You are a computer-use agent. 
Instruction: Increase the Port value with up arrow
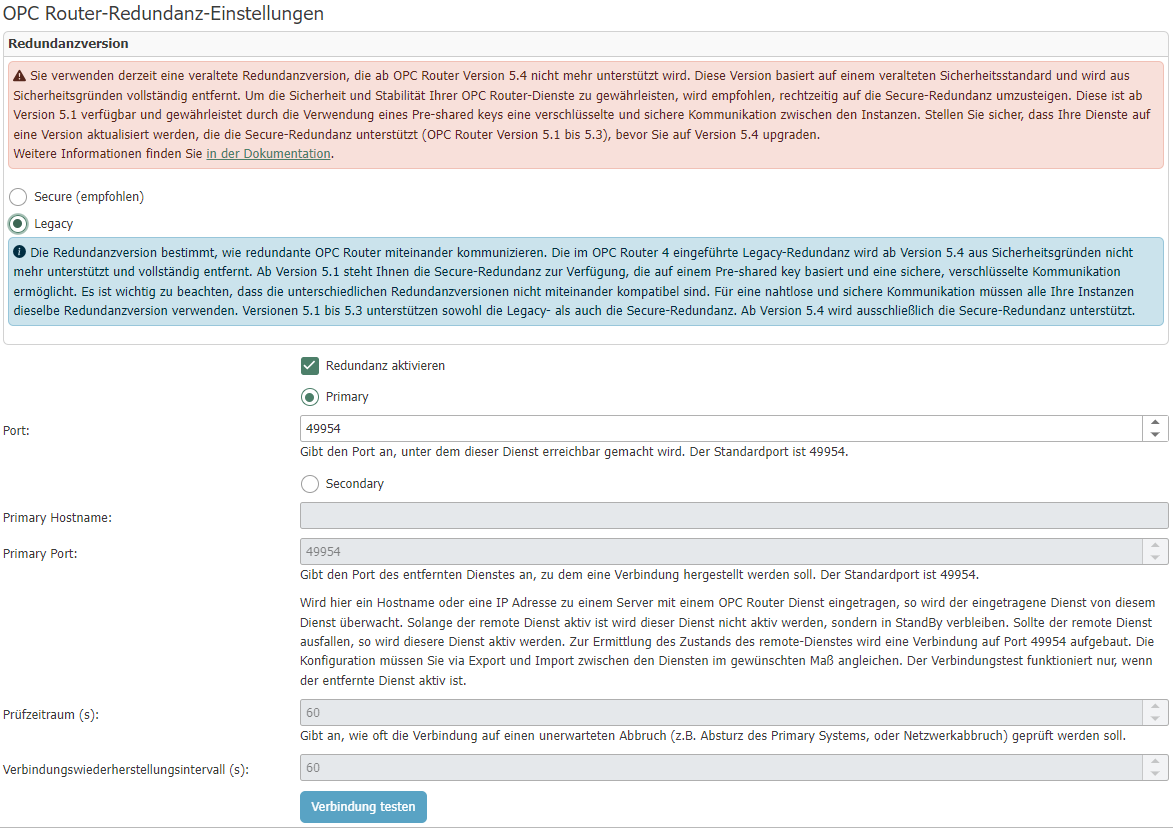(1155, 422)
